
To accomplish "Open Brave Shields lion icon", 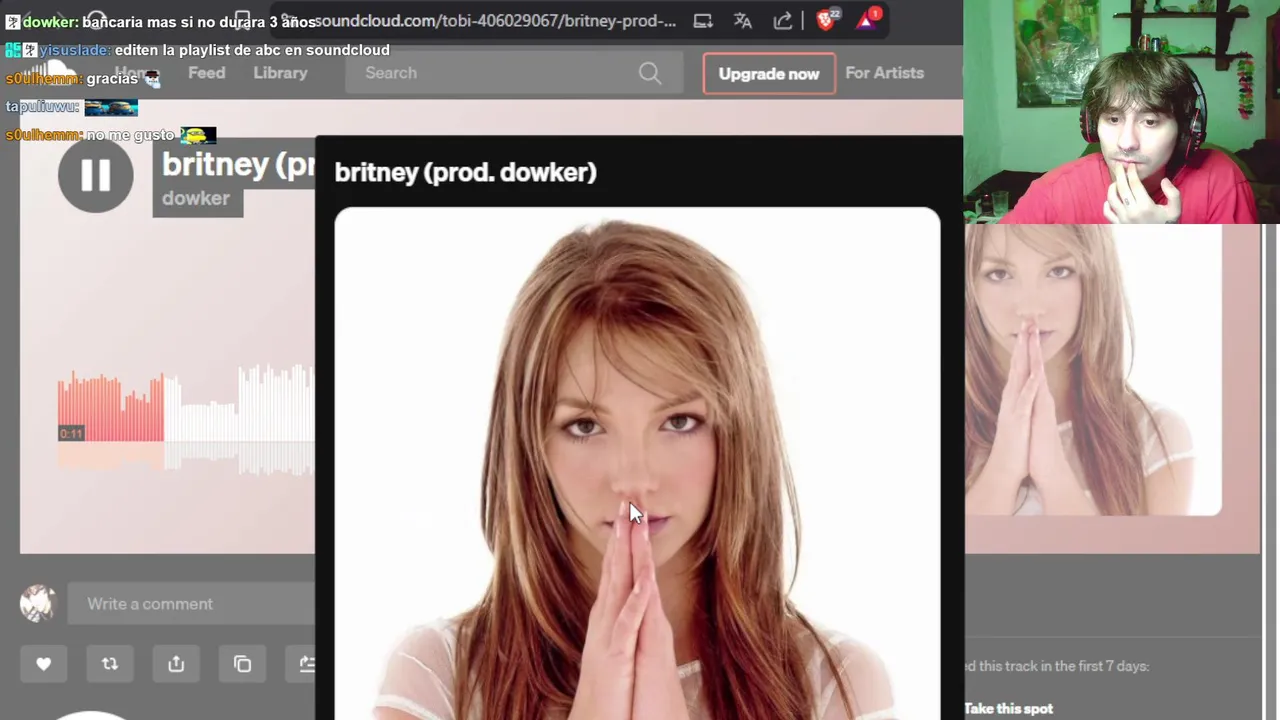I will tap(828, 19).
